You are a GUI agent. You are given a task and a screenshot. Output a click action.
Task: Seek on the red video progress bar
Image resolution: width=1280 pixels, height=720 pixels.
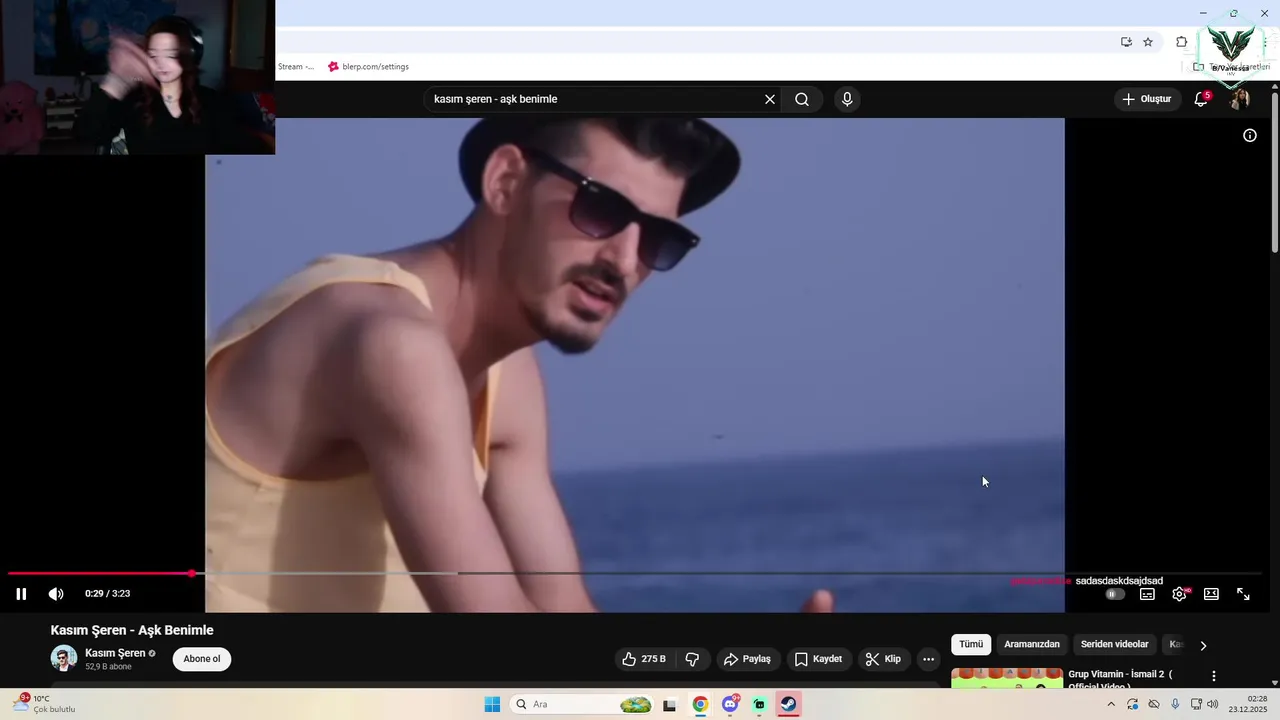(x=99, y=573)
